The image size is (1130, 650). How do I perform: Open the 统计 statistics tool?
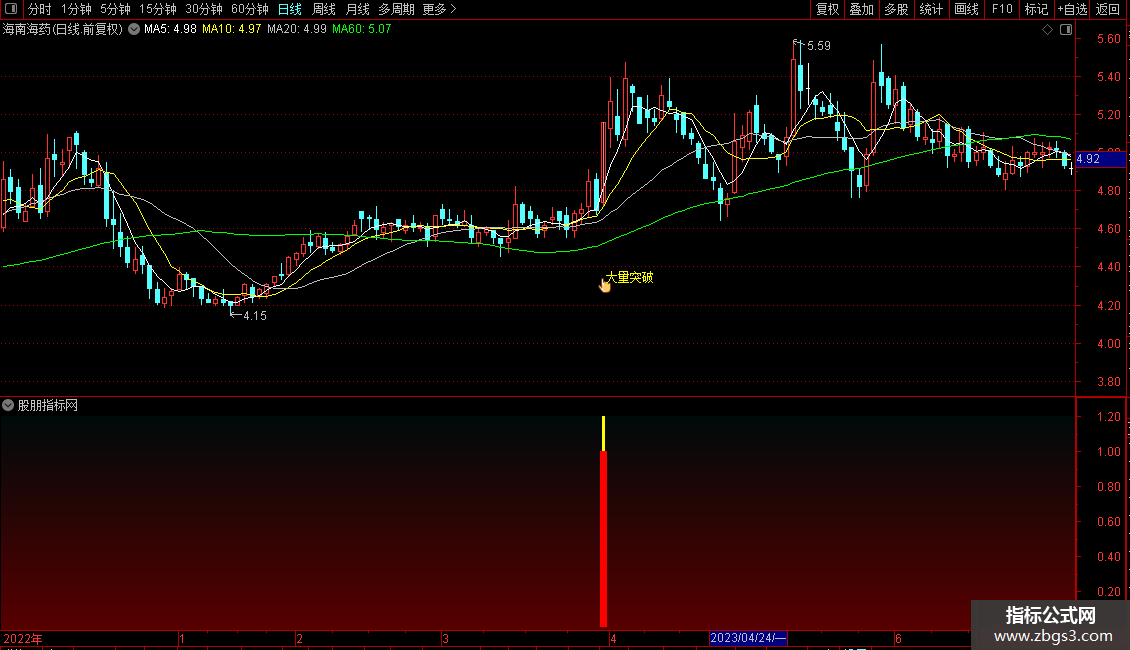click(931, 9)
